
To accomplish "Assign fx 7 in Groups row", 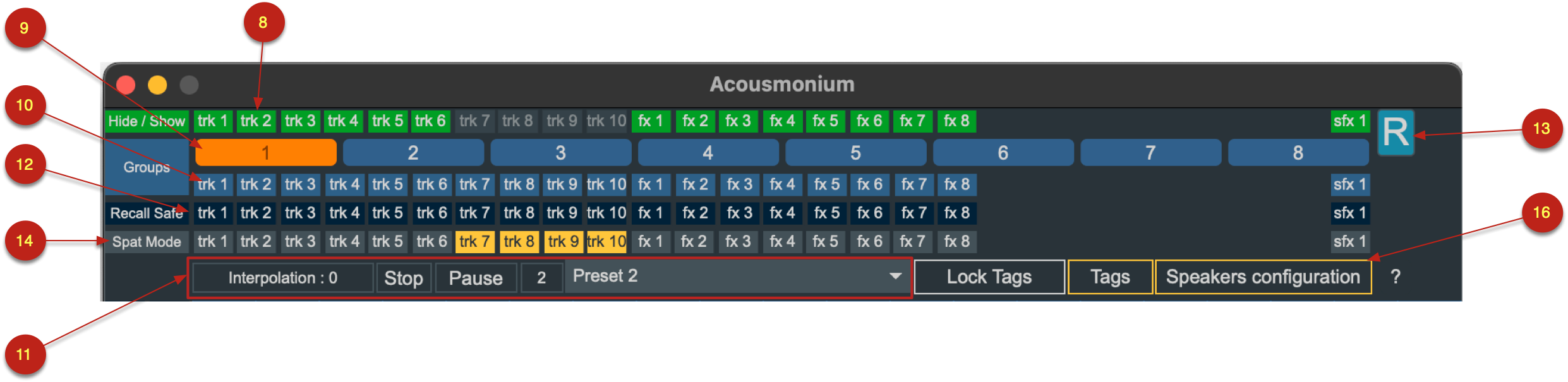I will pyautogui.click(x=914, y=184).
